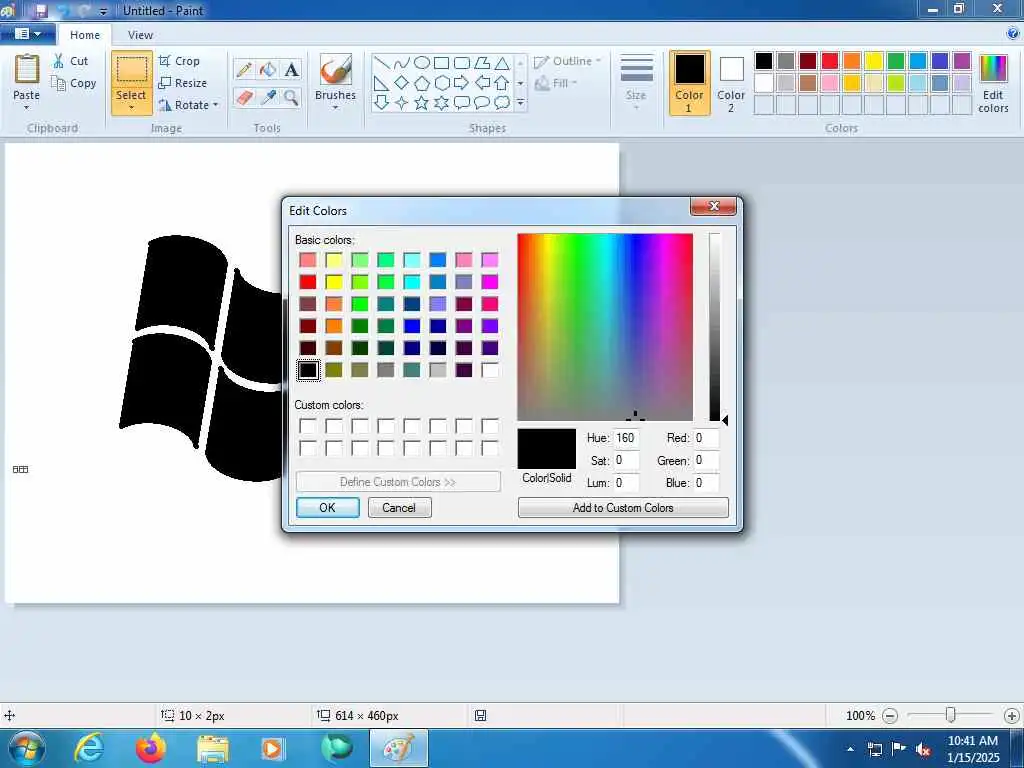Screen dimensions: 1024x768
Task: Open the Paint file menu button
Action: point(27,33)
